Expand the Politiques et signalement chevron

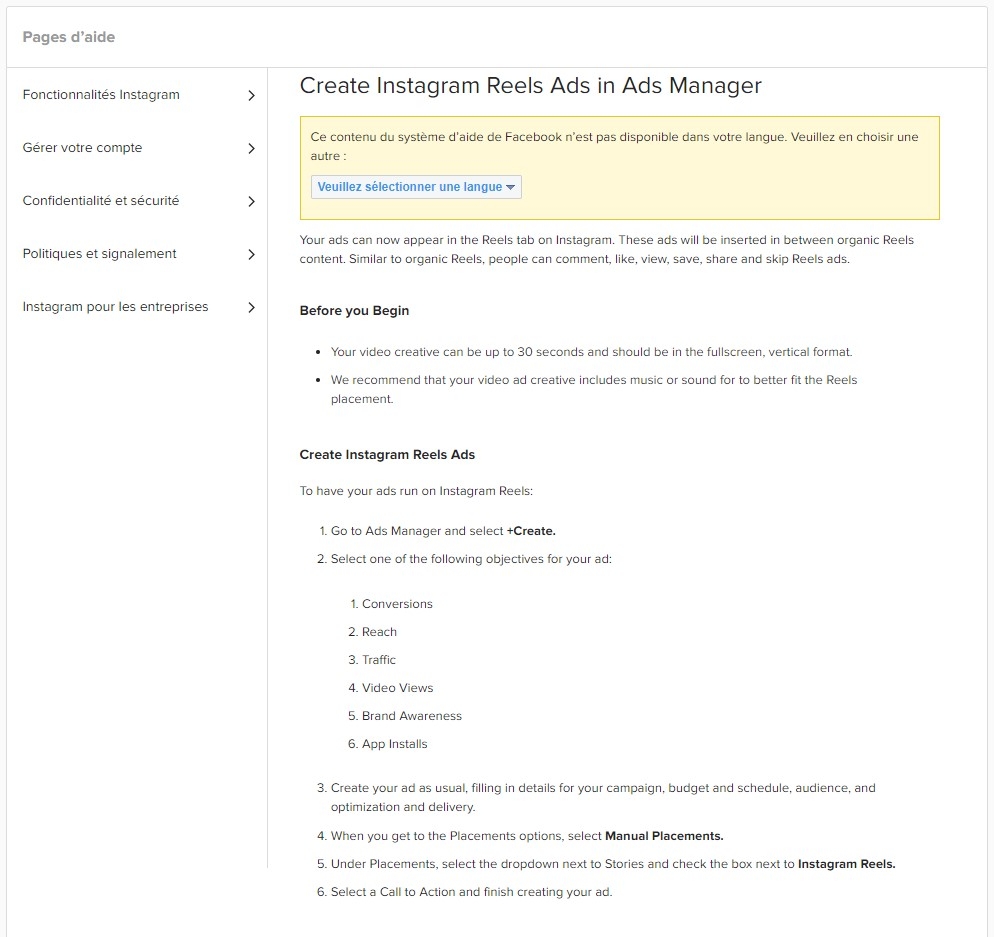coord(251,255)
